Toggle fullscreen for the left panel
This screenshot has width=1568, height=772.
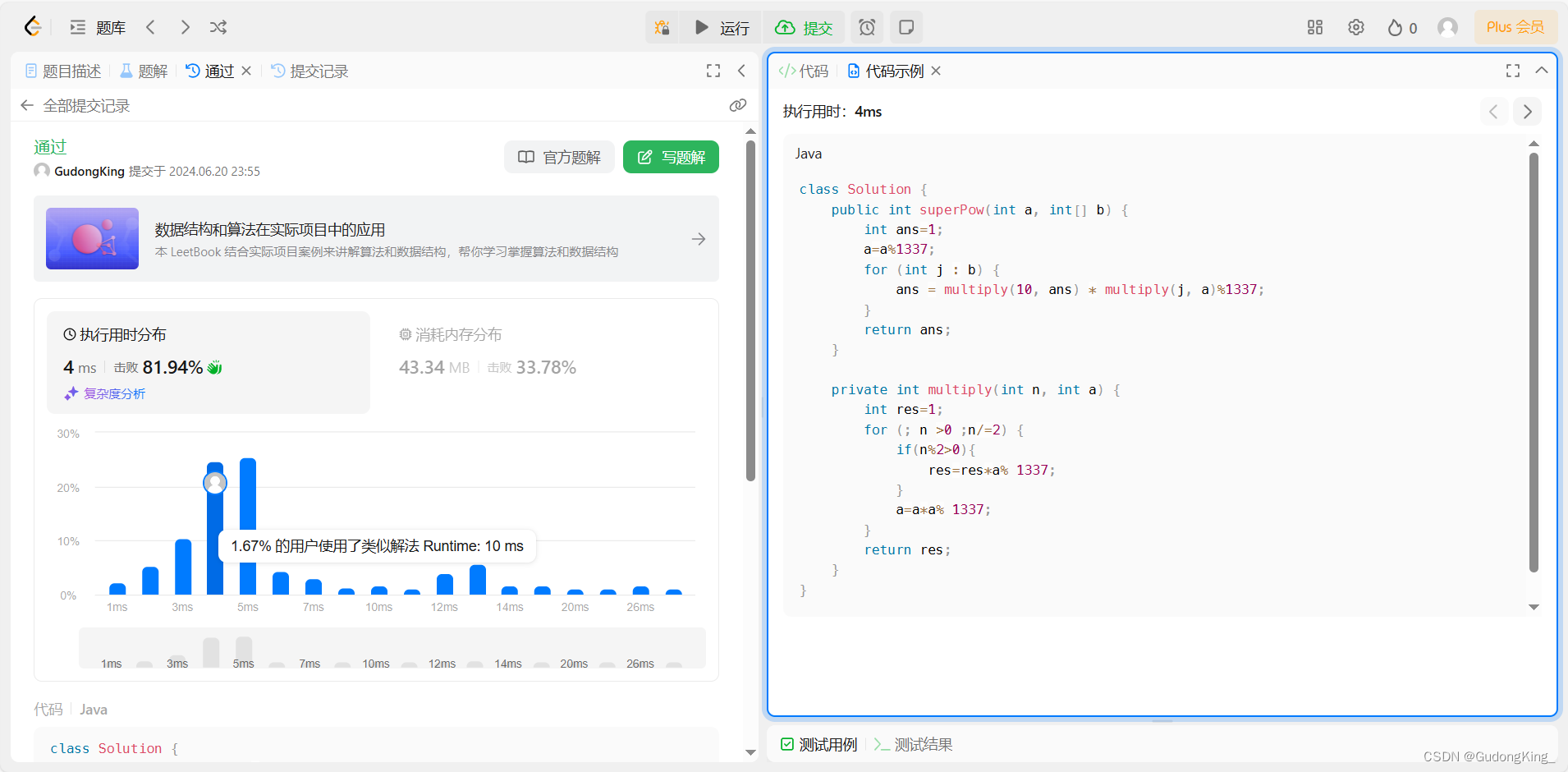(x=713, y=71)
